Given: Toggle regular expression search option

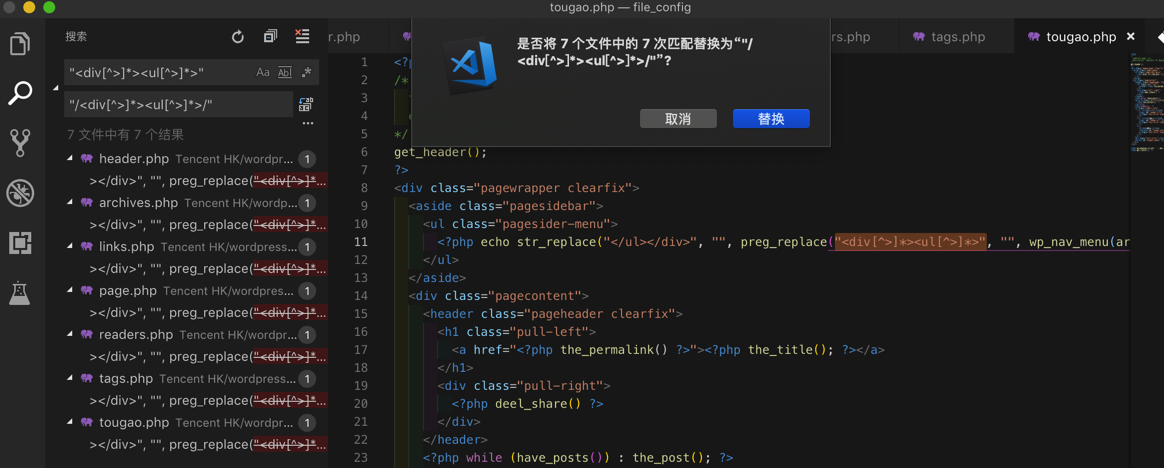Looking at the screenshot, I should click(307, 72).
